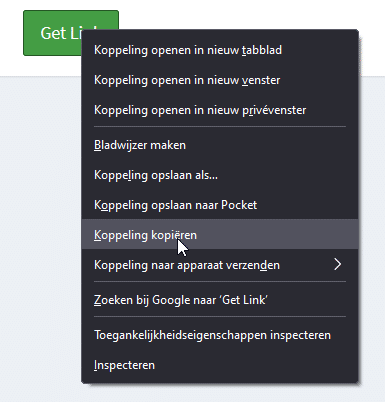385x402 pixels.
Task: Dismiss menu by clicking the gray page background
Action: point(40,233)
